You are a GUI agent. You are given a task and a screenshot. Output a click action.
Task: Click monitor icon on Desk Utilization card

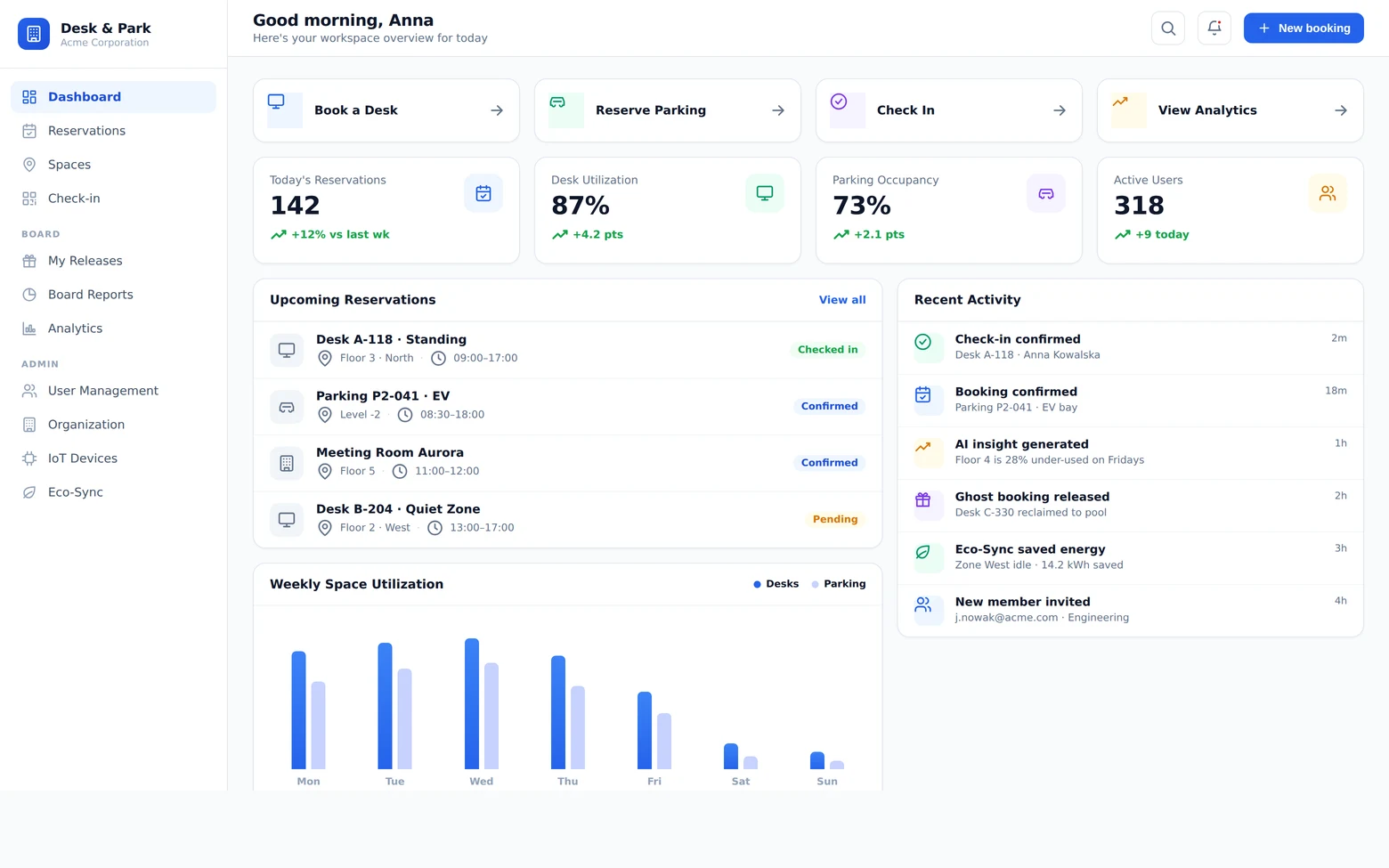[765, 193]
